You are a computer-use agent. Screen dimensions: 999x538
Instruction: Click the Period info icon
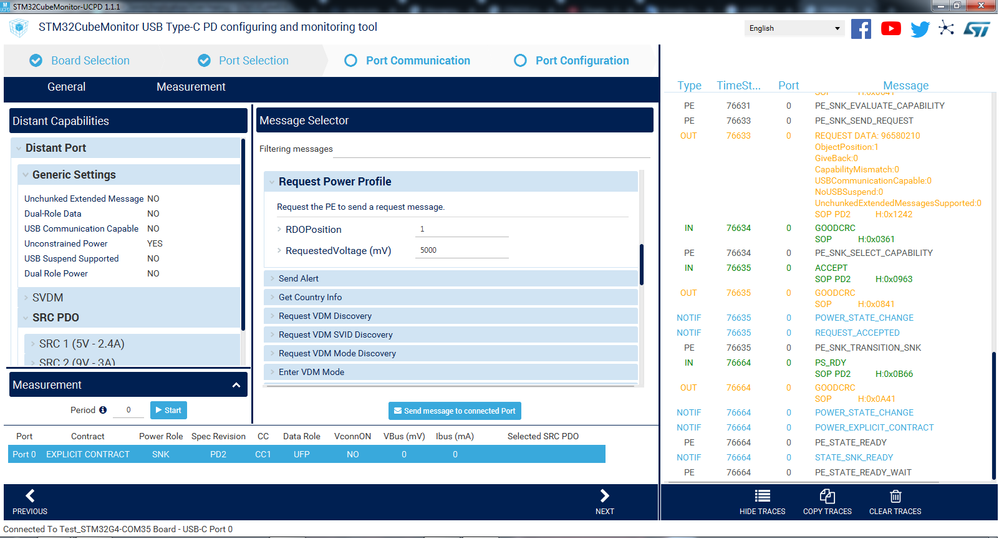pos(103,410)
